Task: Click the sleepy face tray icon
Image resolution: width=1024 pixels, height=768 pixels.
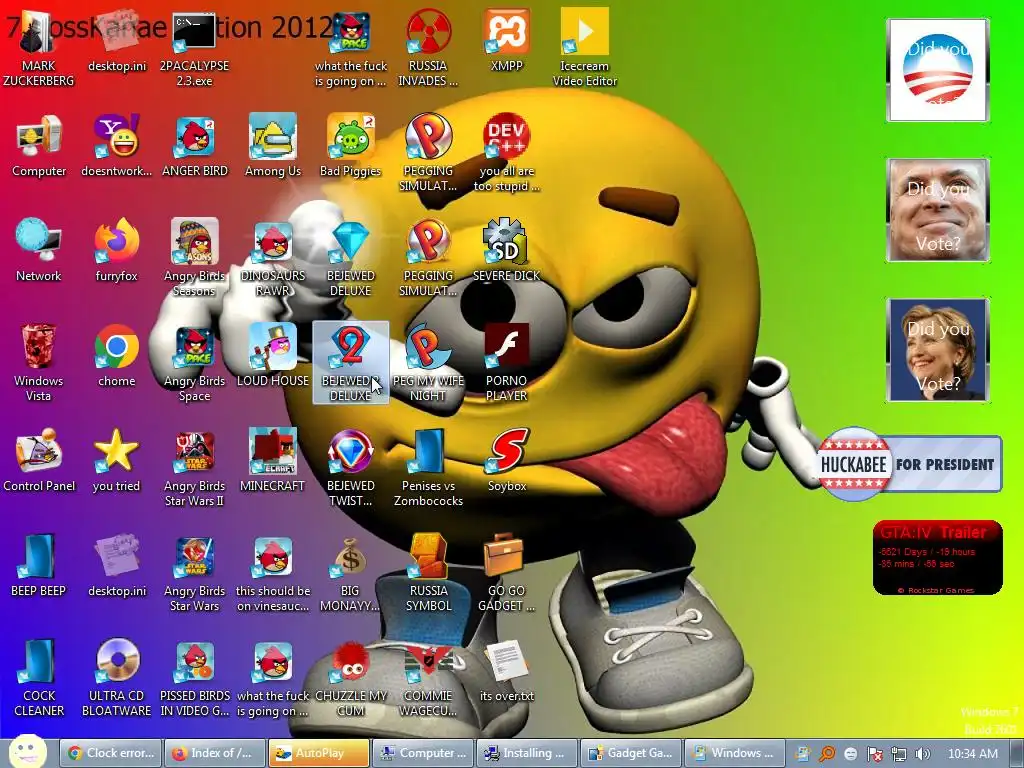Action: click(850, 754)
